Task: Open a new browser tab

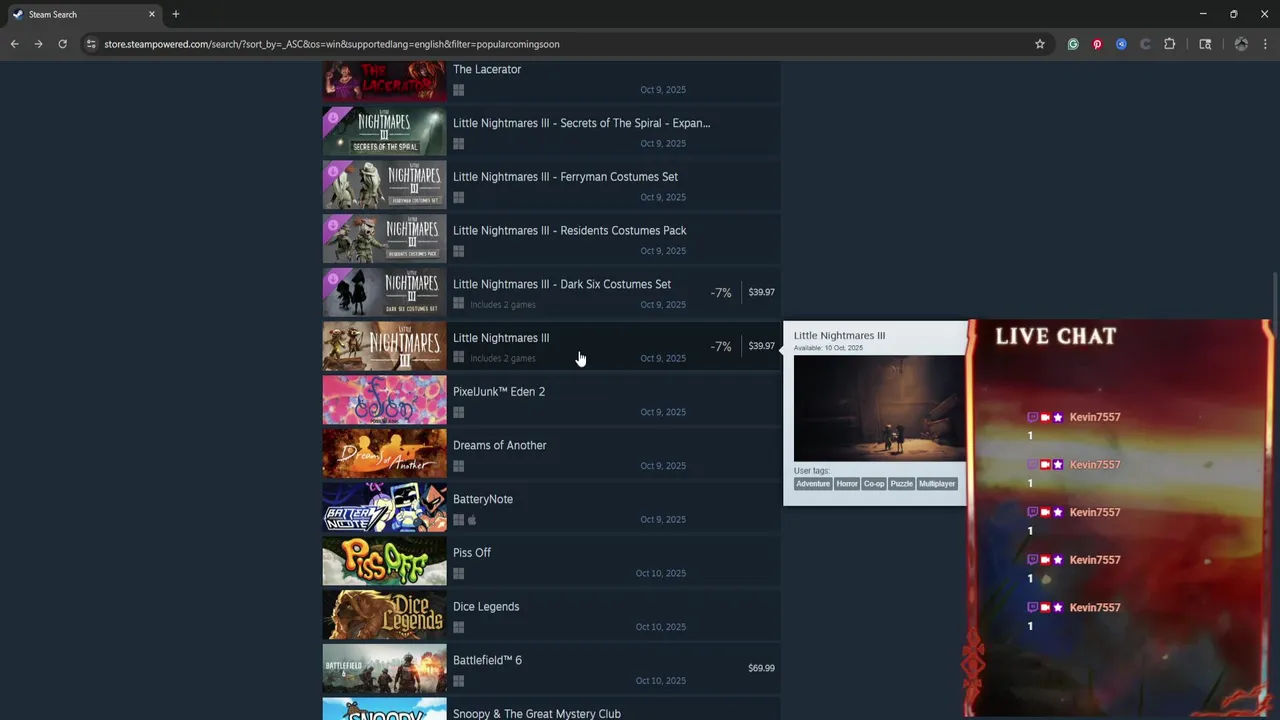Action: pos(176,14)
